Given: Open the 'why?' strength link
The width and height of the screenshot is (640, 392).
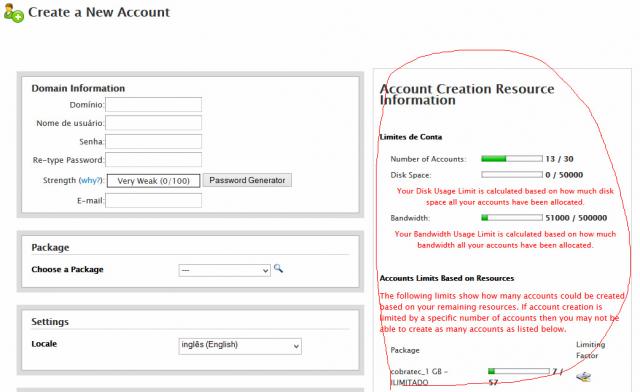Looking at the screenshot, I should pyautogui.click(x=90, y=180).
